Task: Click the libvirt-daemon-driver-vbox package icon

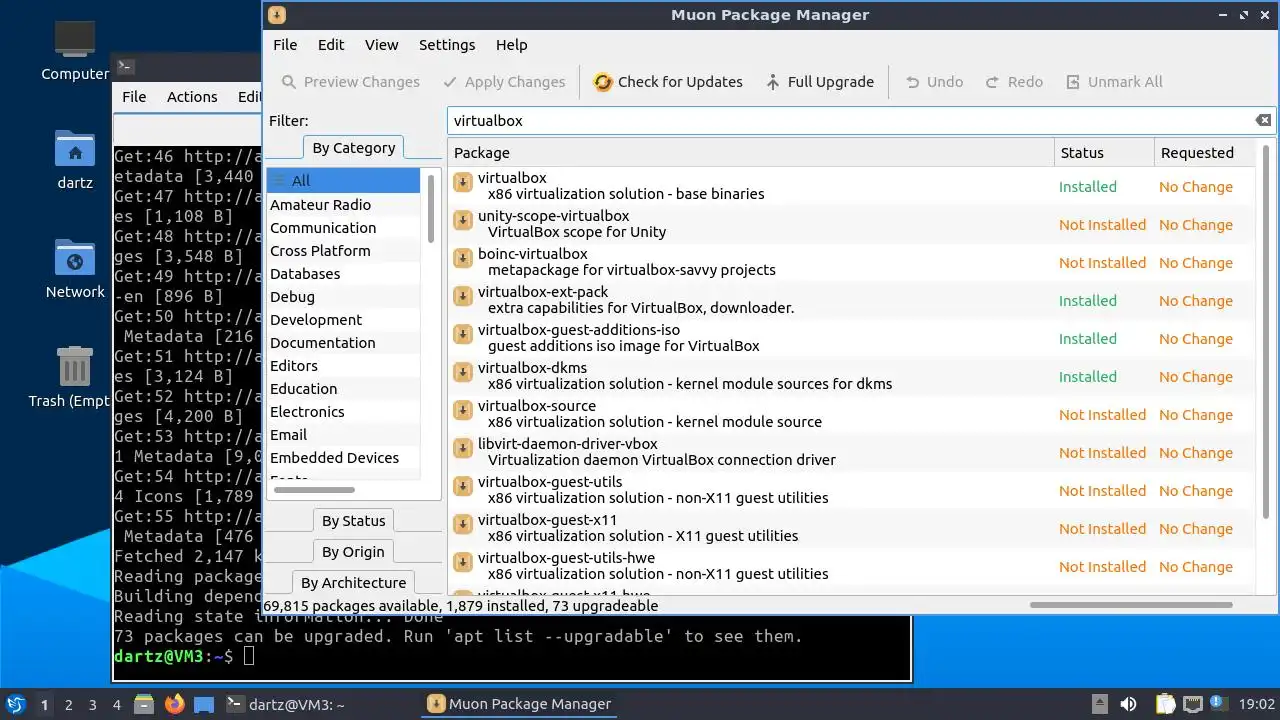Action: (463, 448)
